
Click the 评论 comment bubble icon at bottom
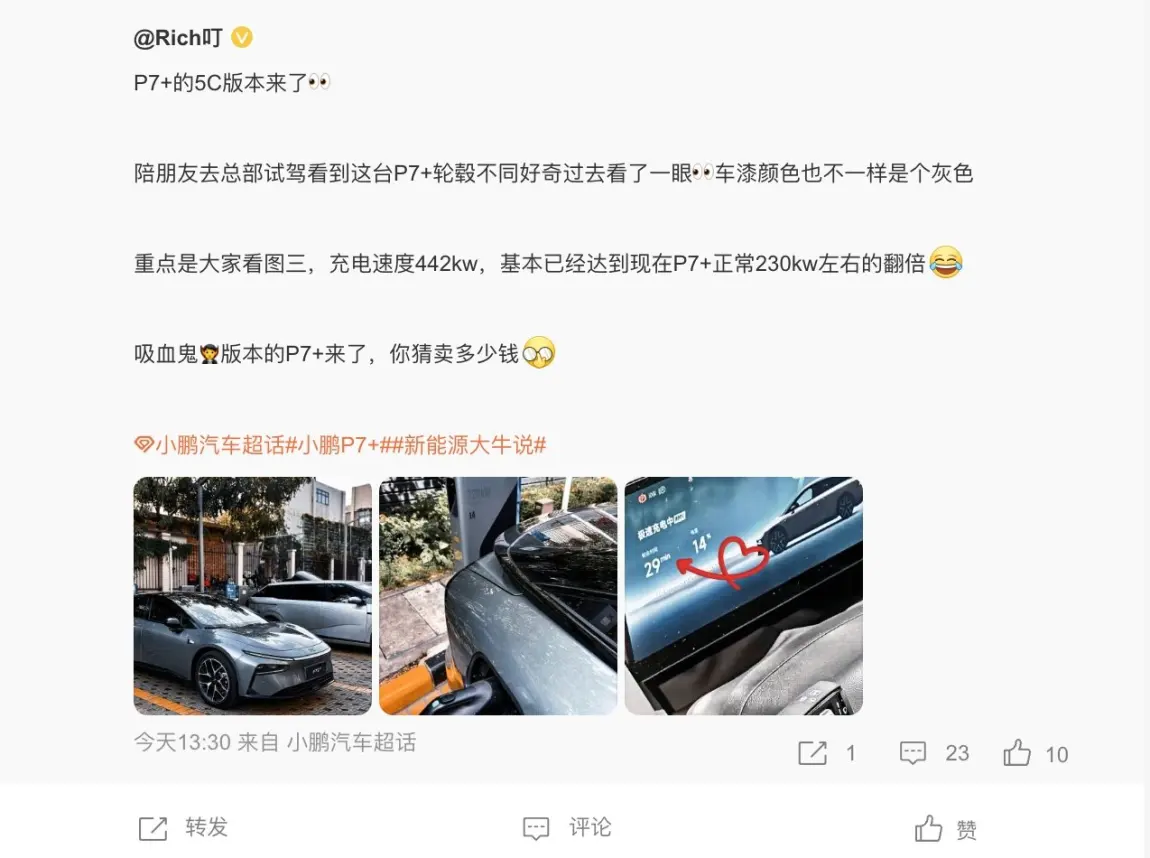tap(536, 829)
